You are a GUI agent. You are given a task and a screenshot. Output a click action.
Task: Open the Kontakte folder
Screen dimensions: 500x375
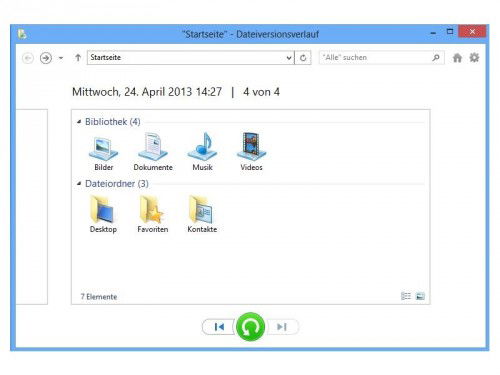[x=202, y=215]
